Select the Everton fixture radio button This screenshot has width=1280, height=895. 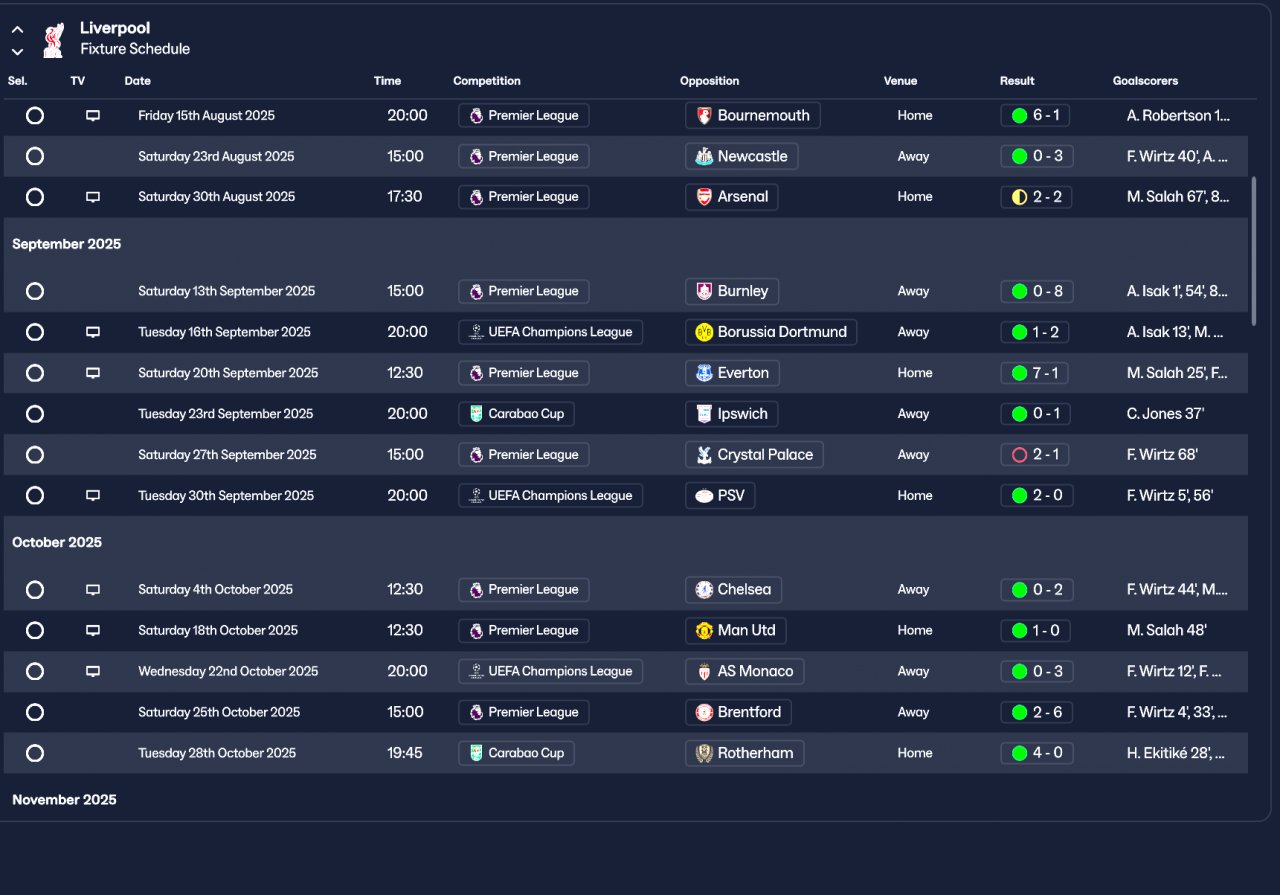35,373
